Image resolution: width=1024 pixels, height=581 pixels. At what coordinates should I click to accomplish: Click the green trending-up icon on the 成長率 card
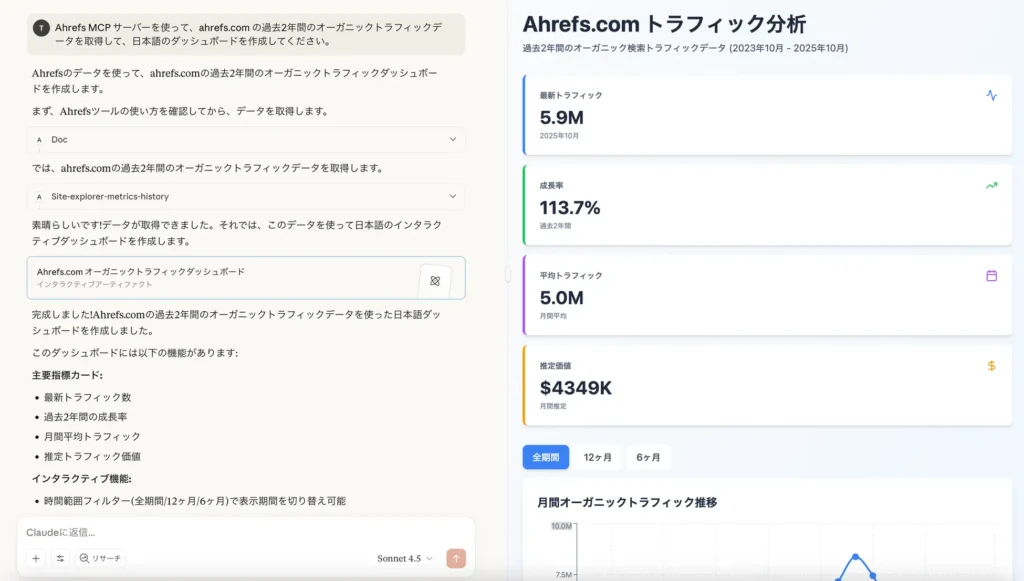pos(991,187)
